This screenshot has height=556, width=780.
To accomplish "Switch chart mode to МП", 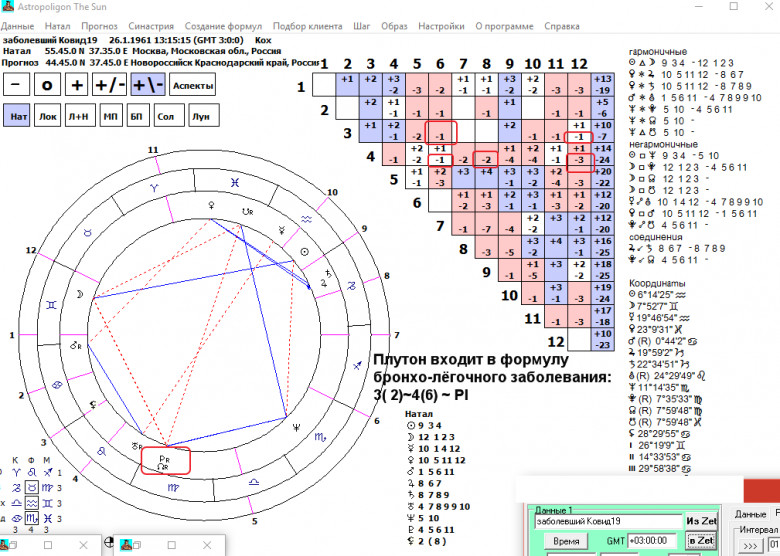I will tap(110, 115).
